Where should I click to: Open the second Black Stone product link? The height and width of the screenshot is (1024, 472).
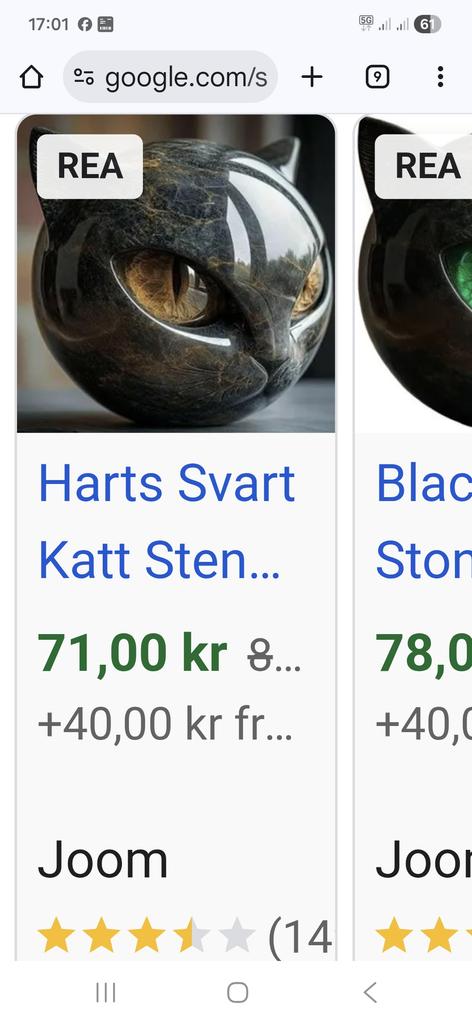[424, 522]
